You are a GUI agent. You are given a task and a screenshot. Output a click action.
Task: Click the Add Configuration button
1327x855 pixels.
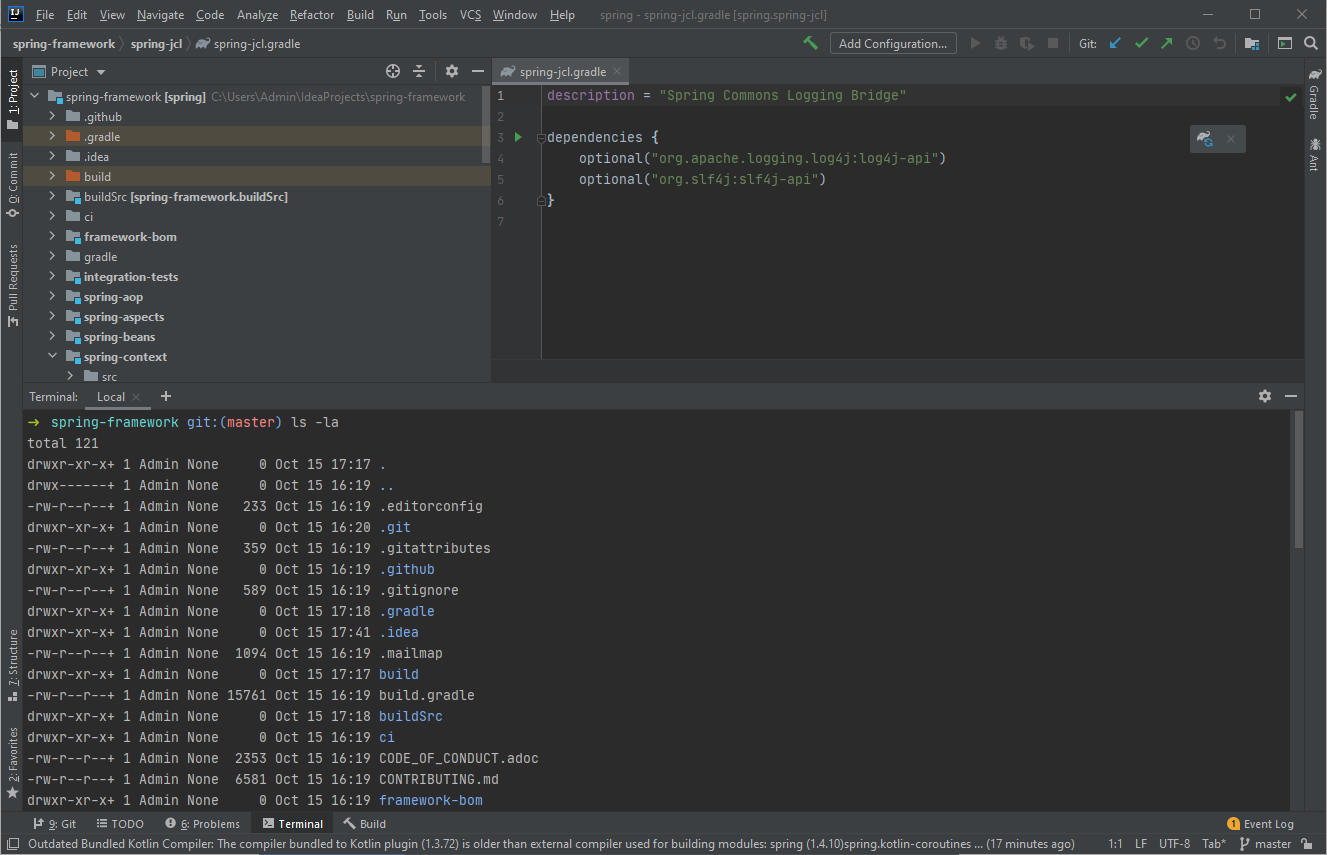(893, 43)
